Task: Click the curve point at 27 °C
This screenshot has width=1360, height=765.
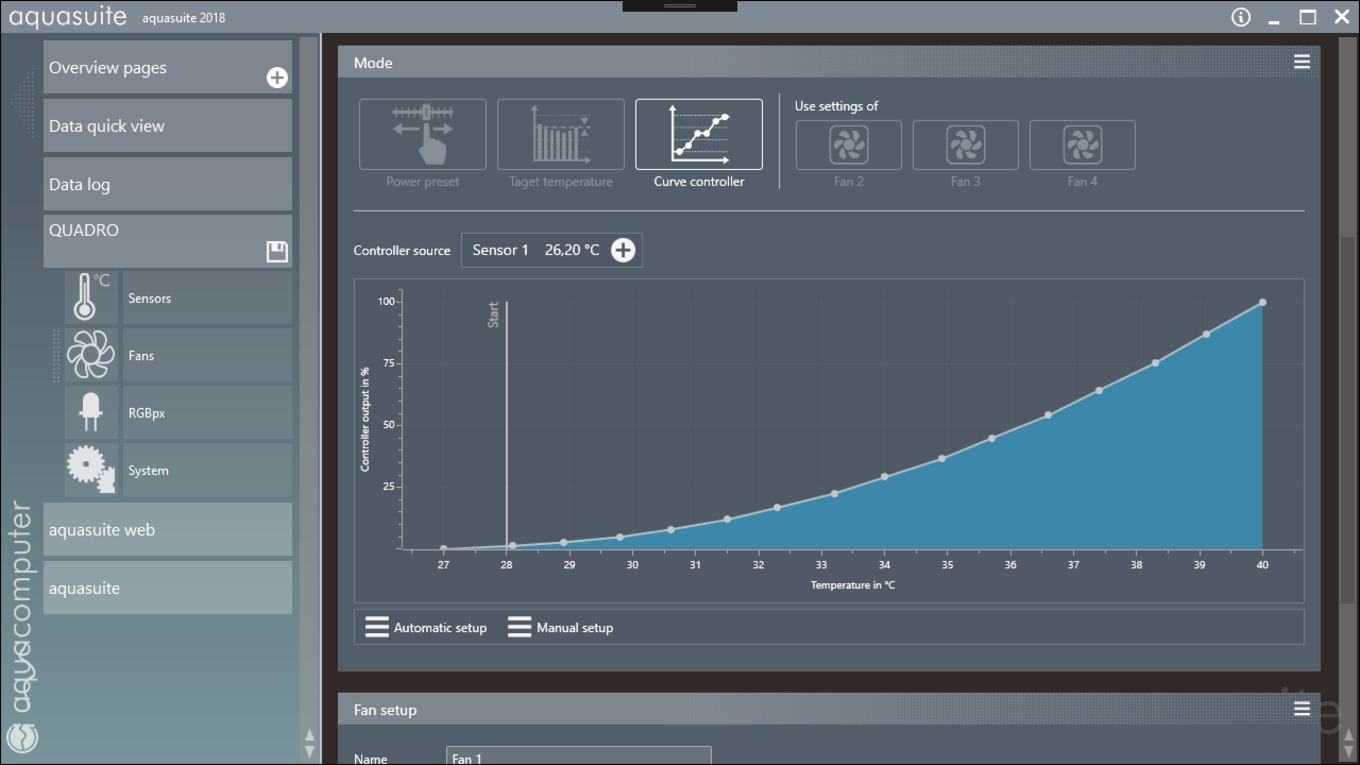Action: (443, 548)
